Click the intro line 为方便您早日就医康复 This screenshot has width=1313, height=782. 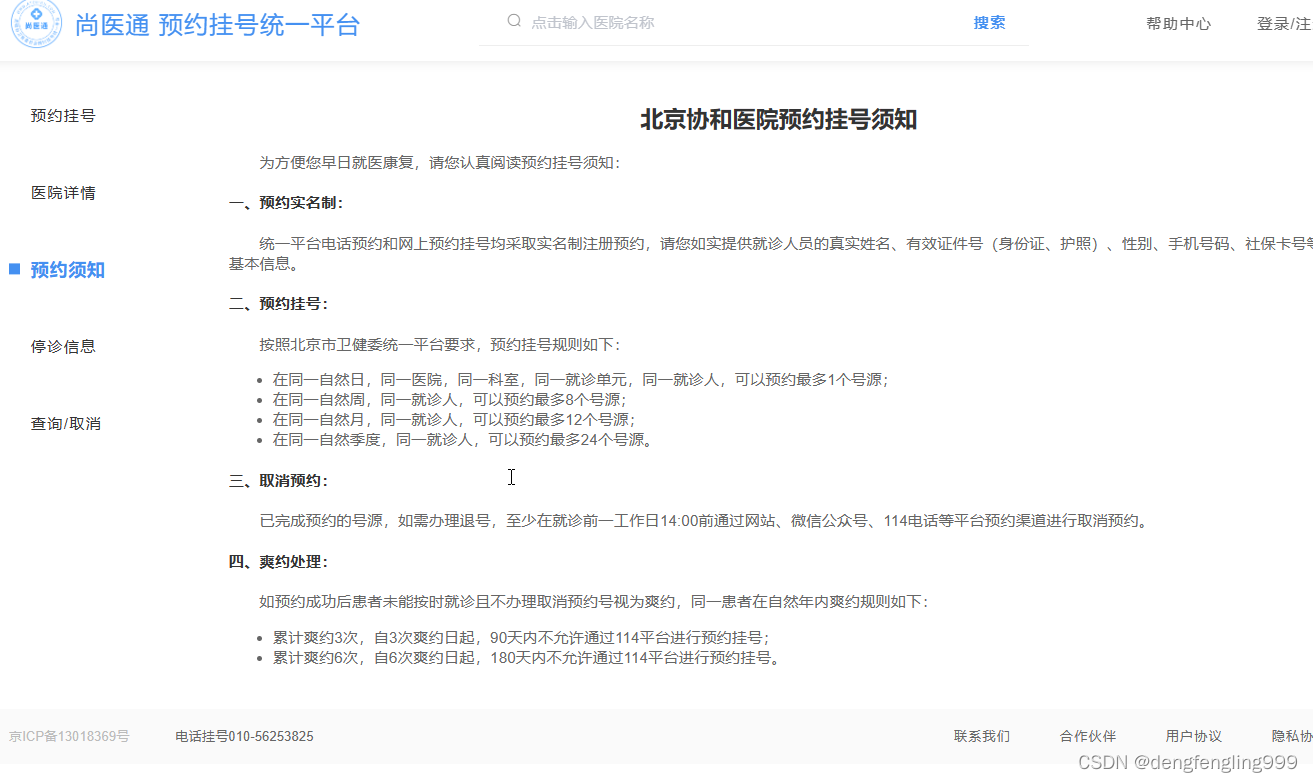pyautogui.click(x=440, y=163)
